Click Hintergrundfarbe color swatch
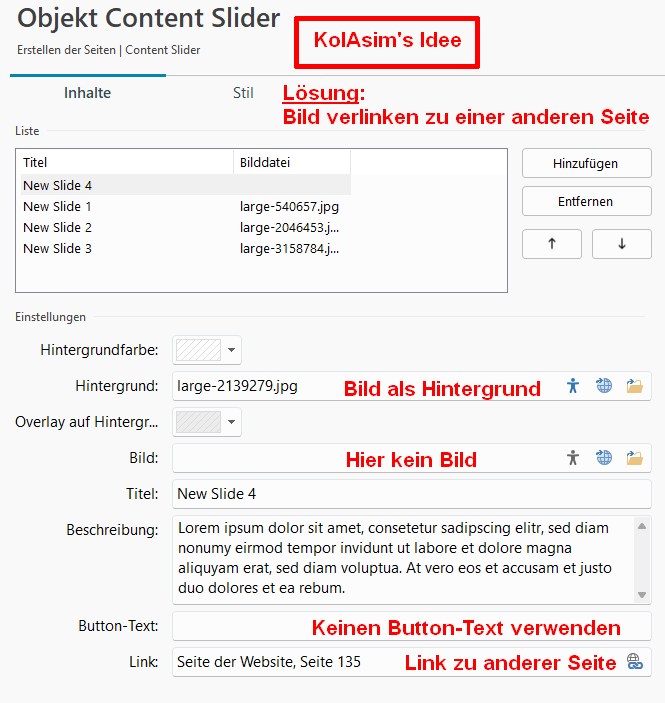Screen dimensions: 665x703 point(198,350)
